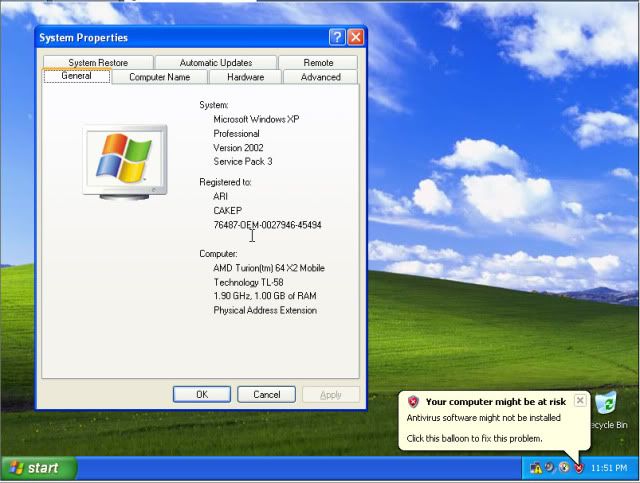The image size is (640, 483).
Task: Click the 'Version 2002' text
Action: pyautogui.click(x=238, y=148)
